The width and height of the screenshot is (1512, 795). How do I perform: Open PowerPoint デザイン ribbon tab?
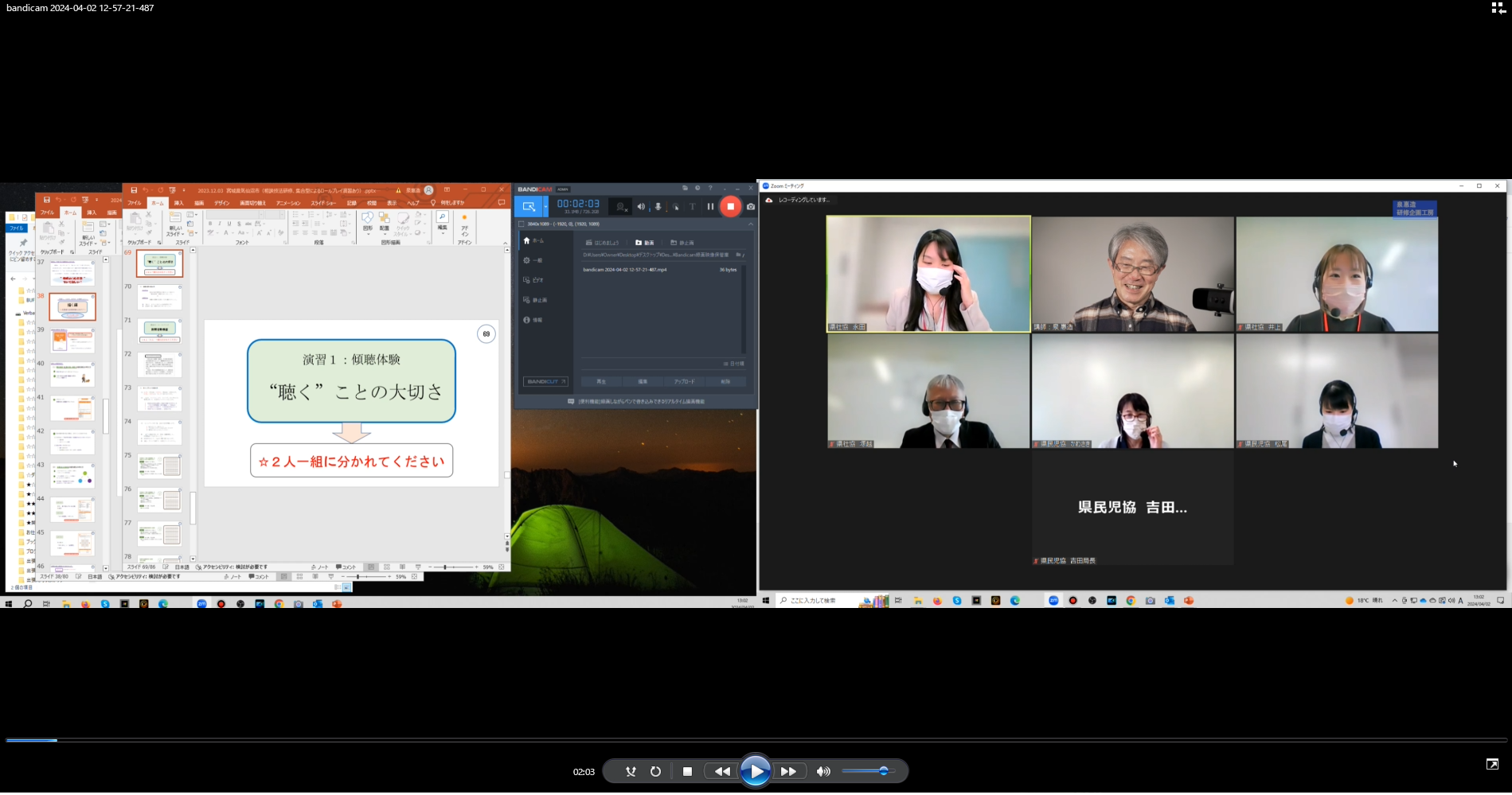coord(221,203)
